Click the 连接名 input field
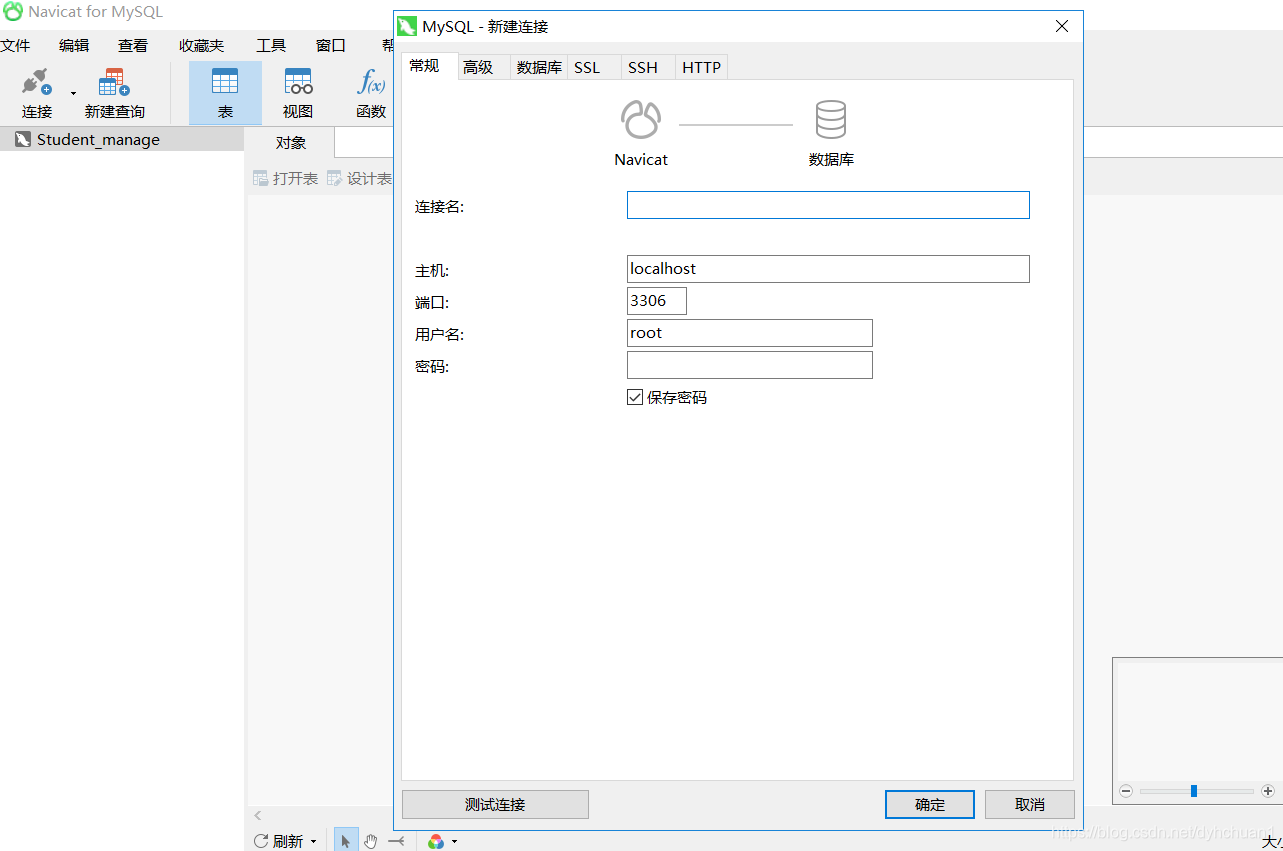 click(x=828, y=205)
